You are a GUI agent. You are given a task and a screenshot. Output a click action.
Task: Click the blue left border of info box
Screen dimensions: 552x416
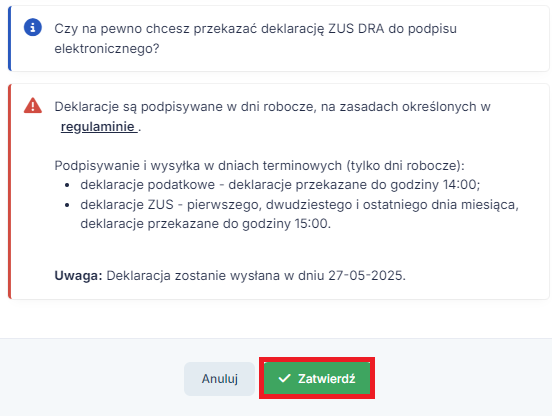click(x=10, y=38)
